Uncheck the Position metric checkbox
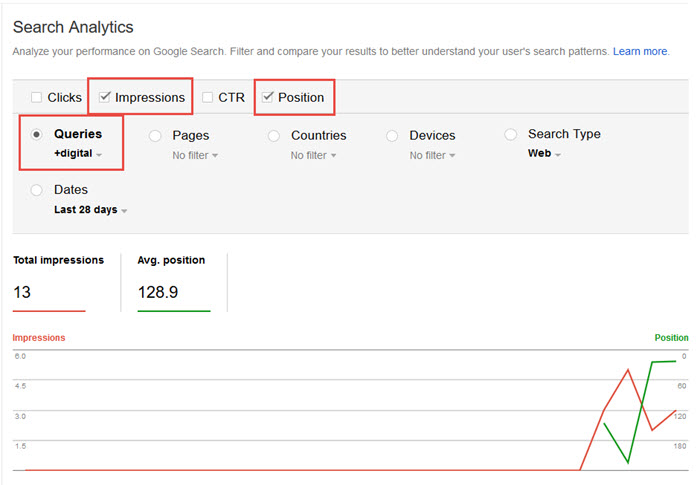This screenshot has height=485, width=700. tap(267, 98)
